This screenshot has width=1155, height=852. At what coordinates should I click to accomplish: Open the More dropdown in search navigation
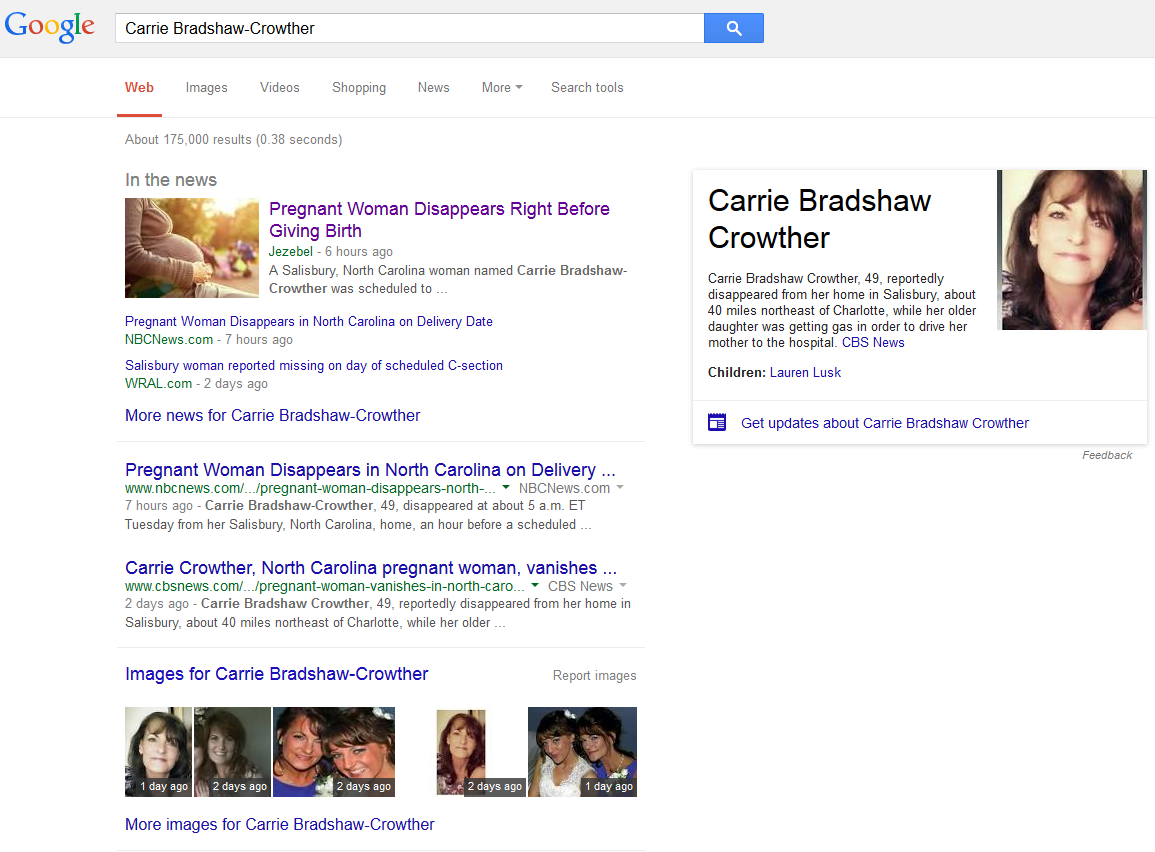coord(502,87)
